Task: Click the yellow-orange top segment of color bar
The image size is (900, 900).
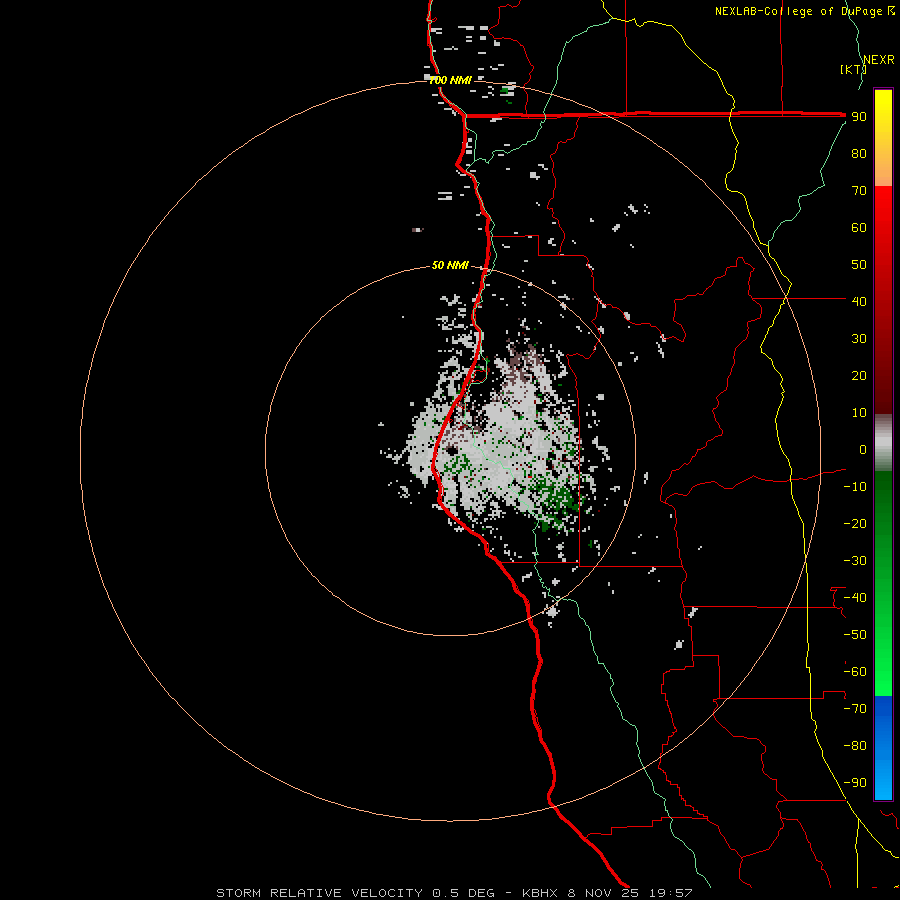Action: (883, 138)
